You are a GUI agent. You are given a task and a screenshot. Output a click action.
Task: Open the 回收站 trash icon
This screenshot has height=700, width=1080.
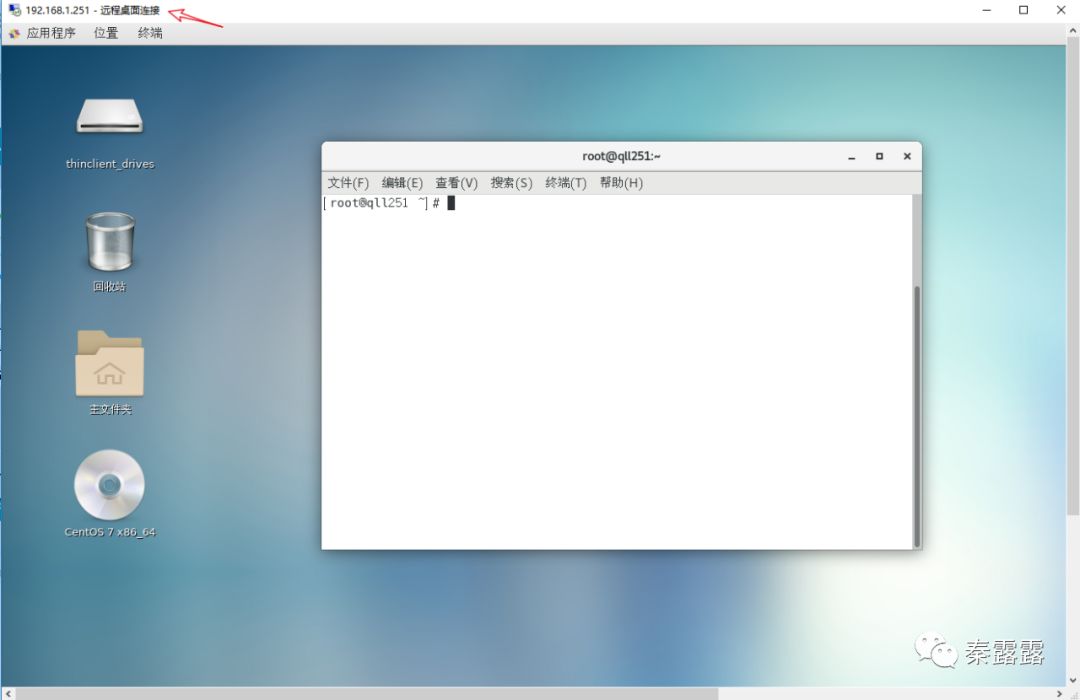pos(109,240)
